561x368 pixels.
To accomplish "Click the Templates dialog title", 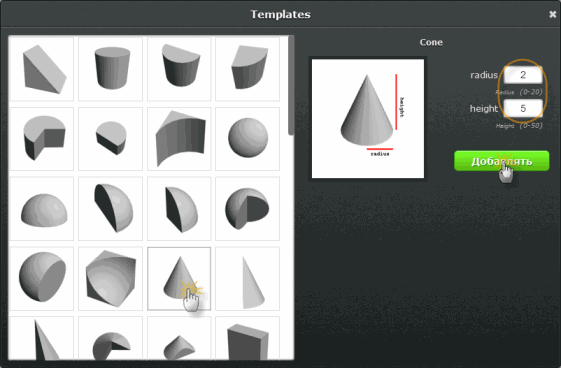I will [280, 14].
